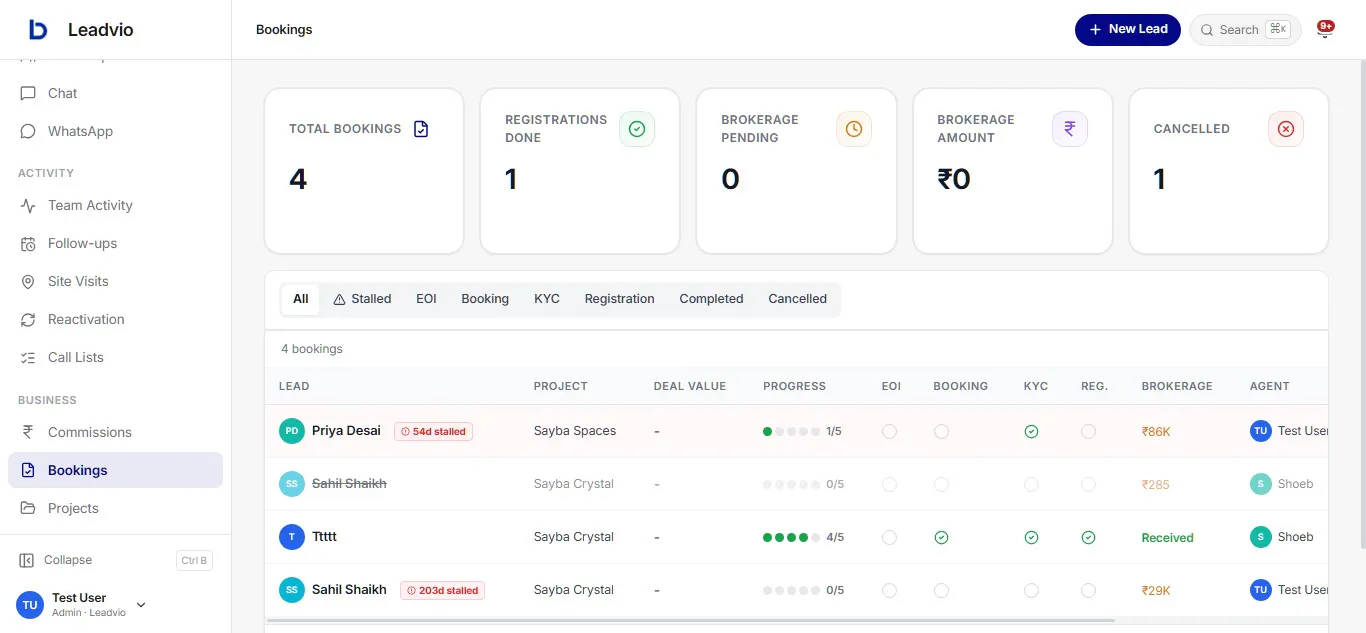Go to Team Activity page
Image resolution: width=1366 pixels, height=633 pixels.
point(115,205)
